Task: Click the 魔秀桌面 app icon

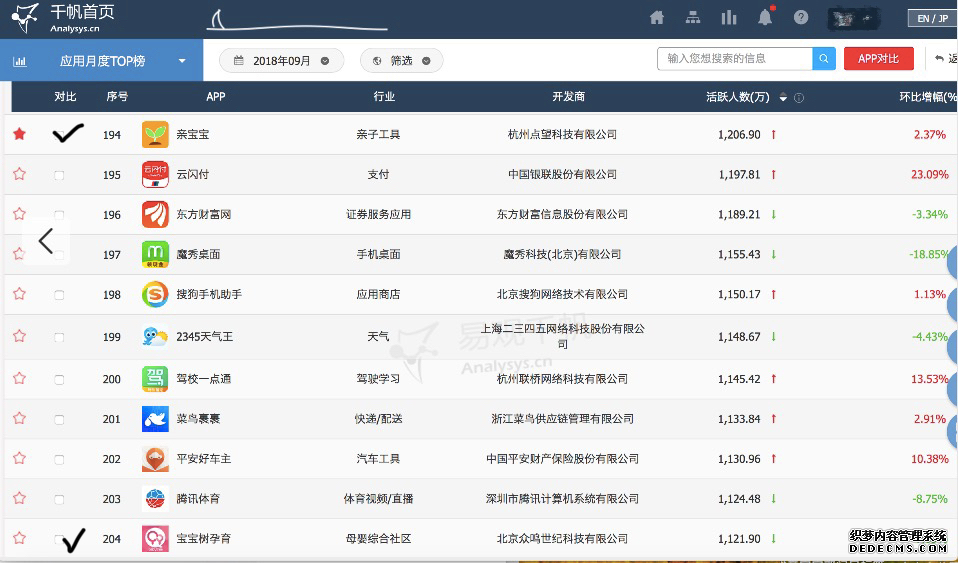Action: (x=155, y=254)
